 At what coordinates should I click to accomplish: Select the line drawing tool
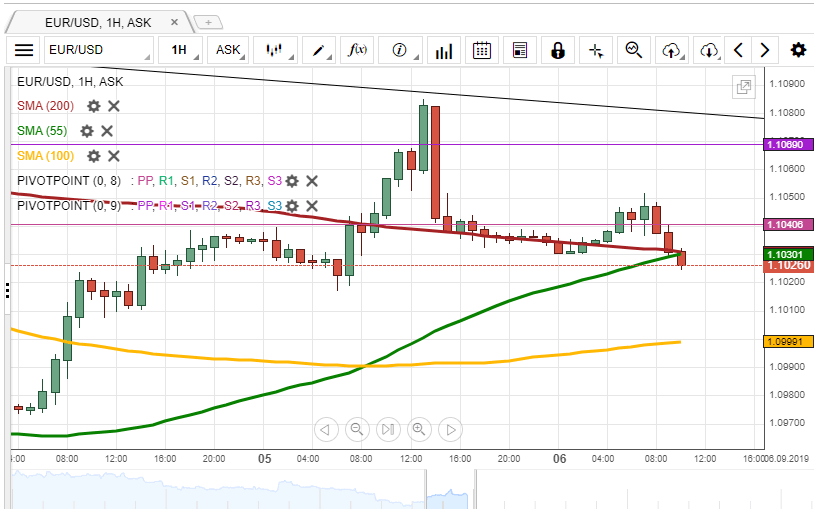(322, 50)
